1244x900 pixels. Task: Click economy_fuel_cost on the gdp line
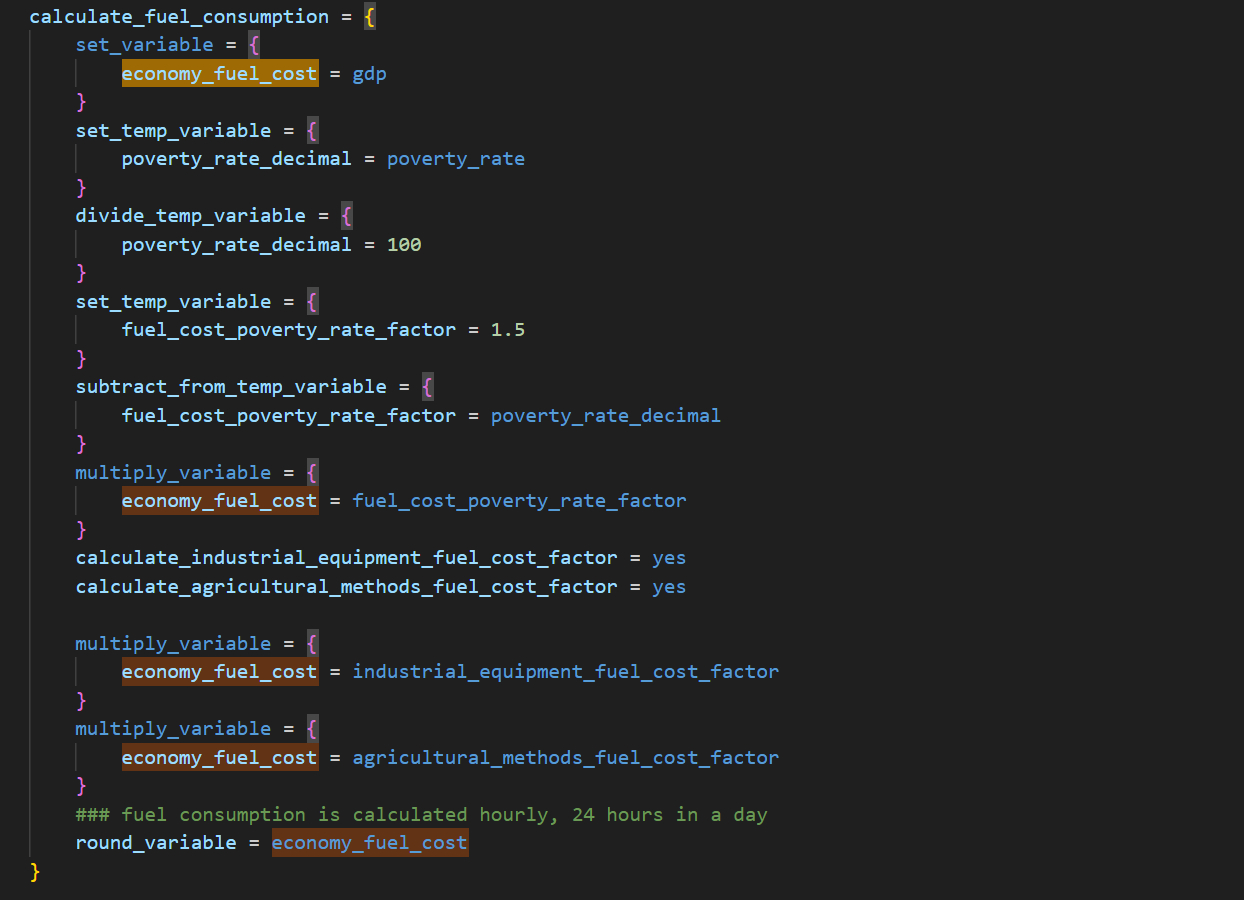(220, 74)
